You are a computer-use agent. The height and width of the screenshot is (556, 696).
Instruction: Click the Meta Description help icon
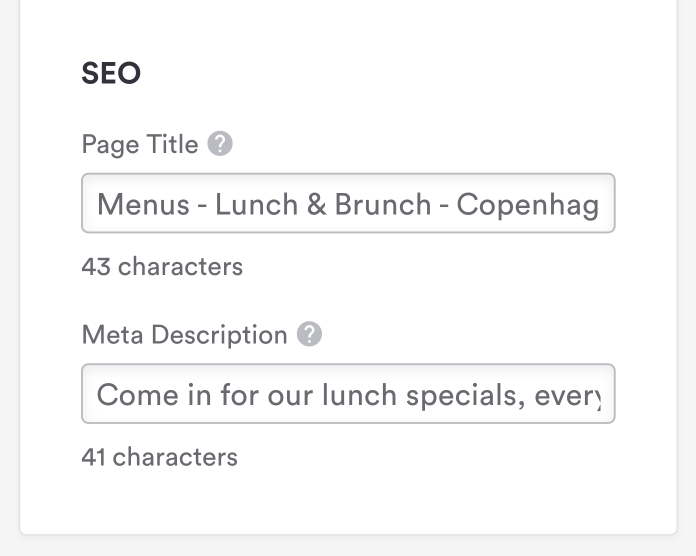[310, 334]
